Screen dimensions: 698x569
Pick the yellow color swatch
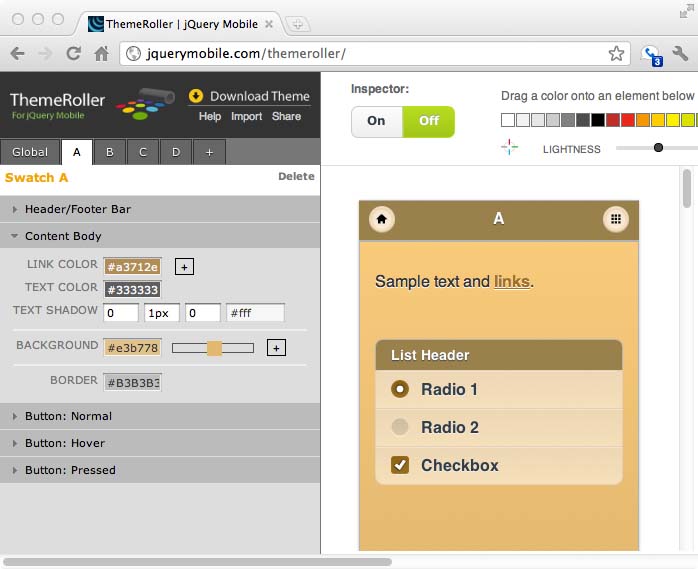tap(673, 120)
